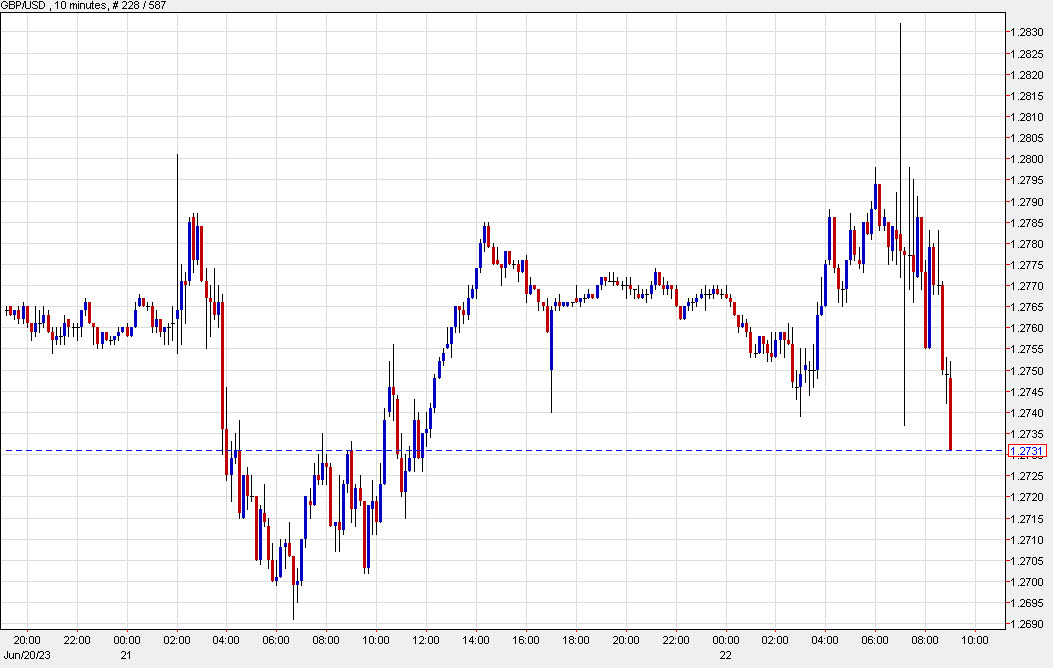
Task: Click the 1.2690 label at axis bottom
Action: pos(1027,625)
